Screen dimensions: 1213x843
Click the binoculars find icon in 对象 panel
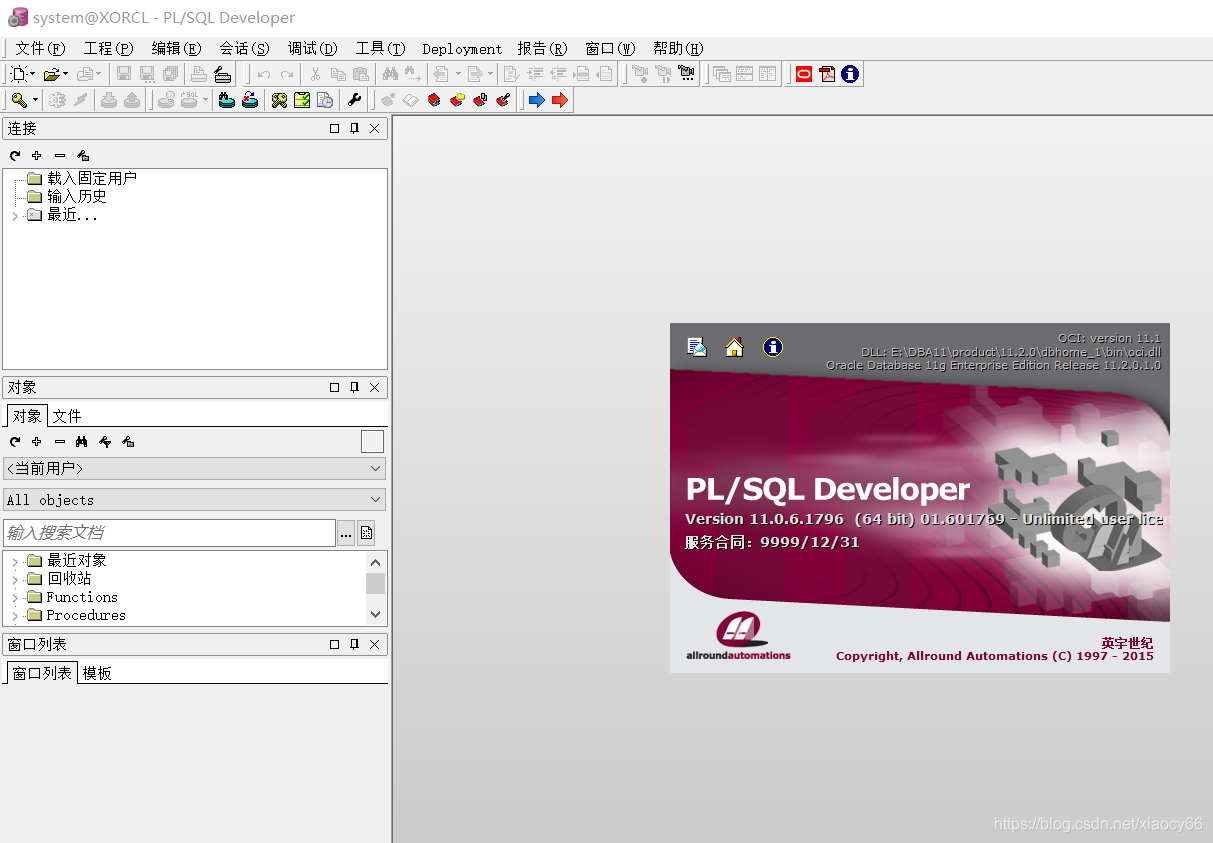coord(82,441)
